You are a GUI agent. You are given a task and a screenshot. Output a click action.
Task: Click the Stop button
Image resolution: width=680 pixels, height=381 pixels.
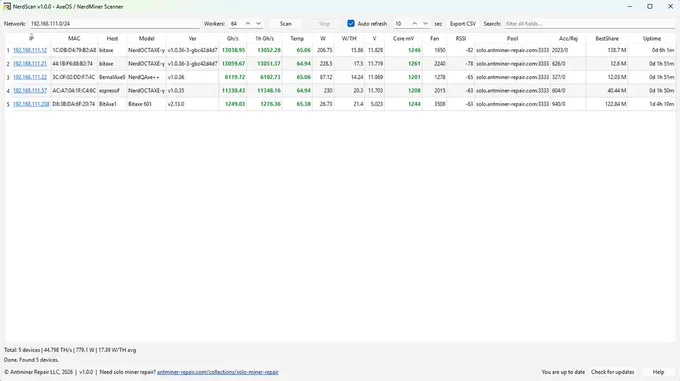pyautogui.click(x=324, y=24)
